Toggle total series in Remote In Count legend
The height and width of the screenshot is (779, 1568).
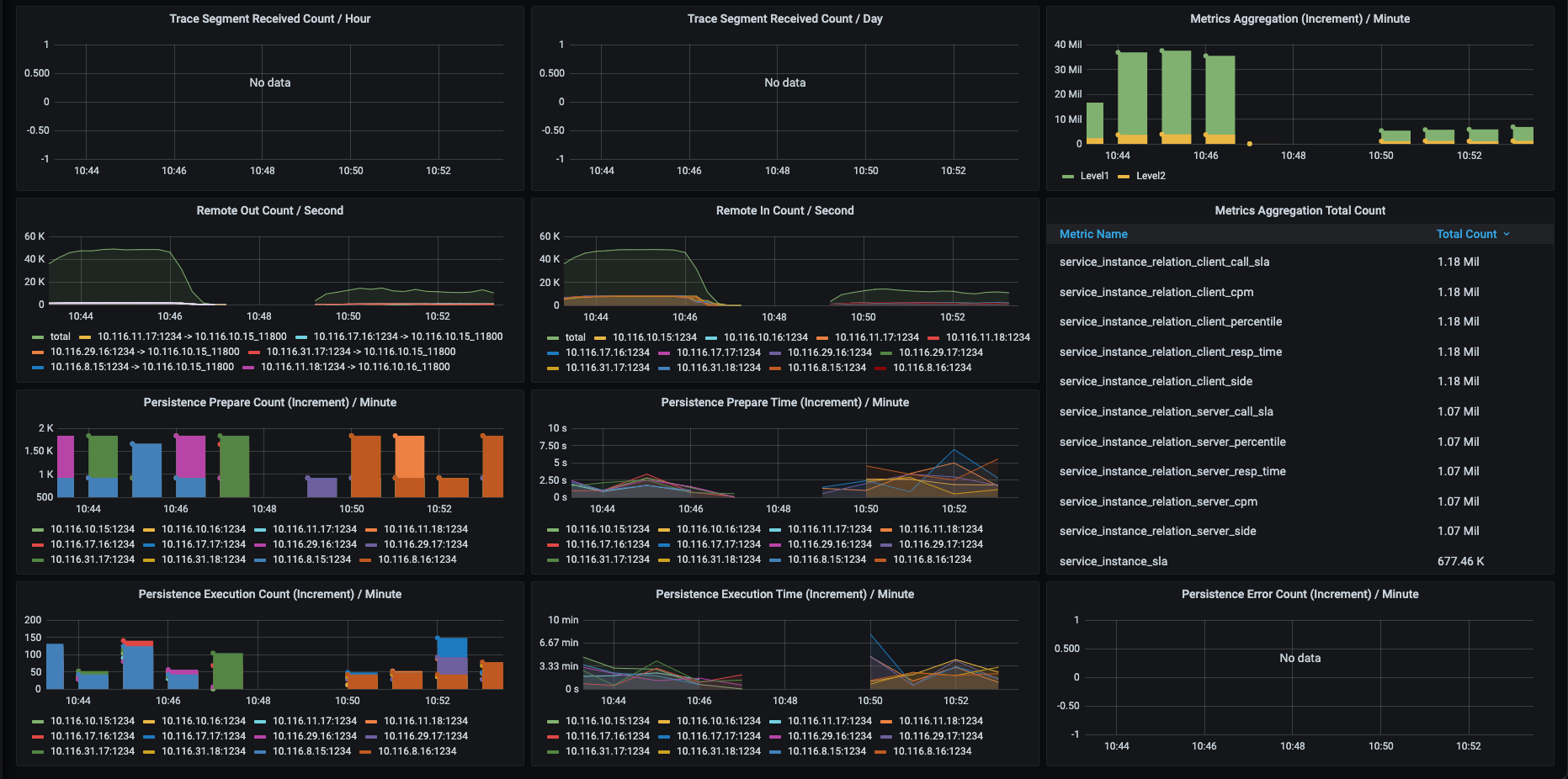point(576,337)
